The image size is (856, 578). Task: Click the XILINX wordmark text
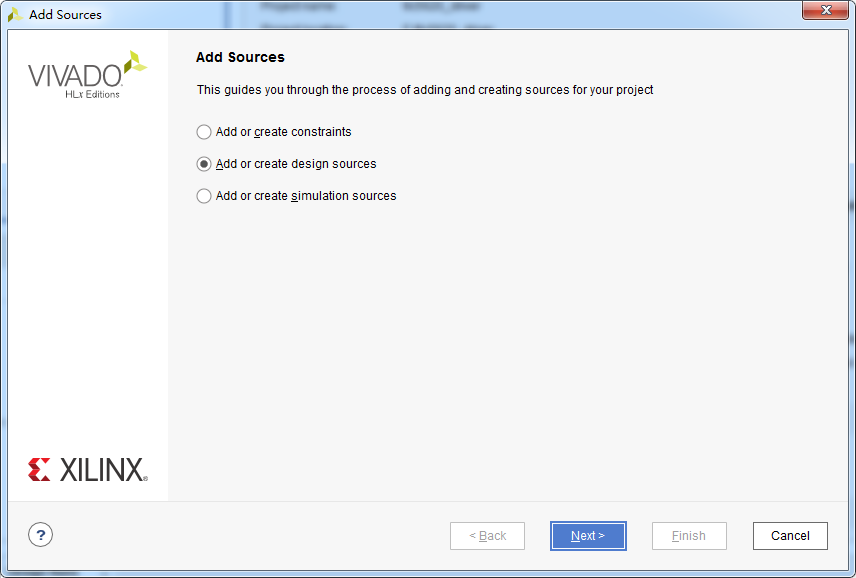point(103,470)
